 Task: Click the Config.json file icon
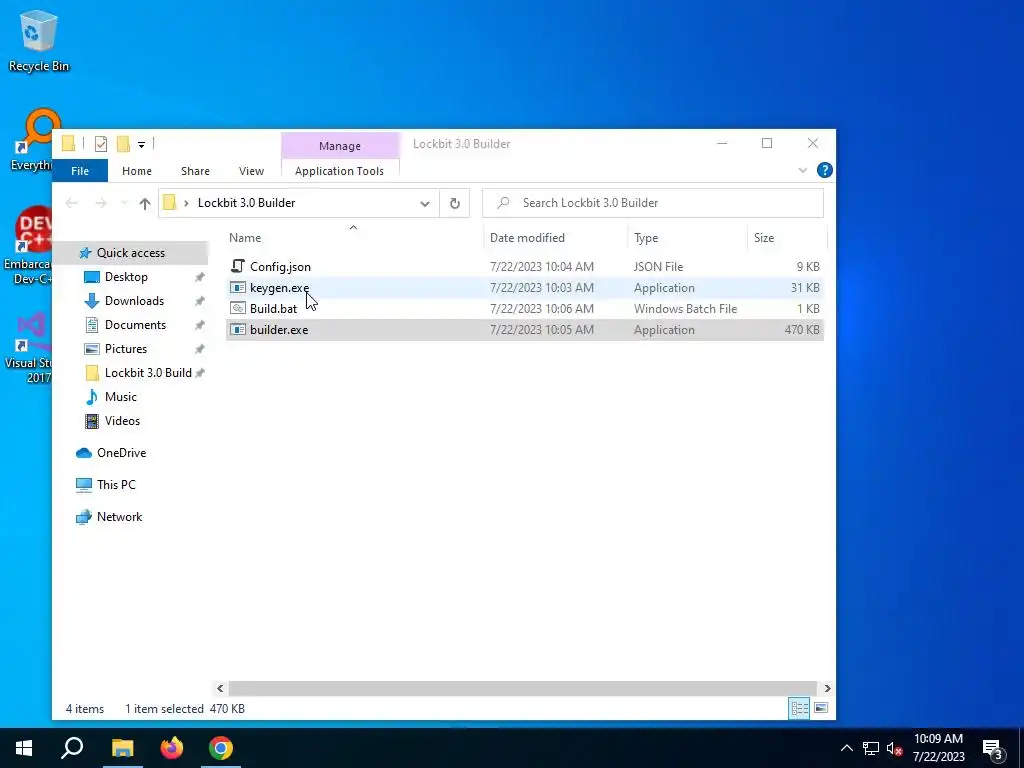pyautogui.click(x=238, y=266)
